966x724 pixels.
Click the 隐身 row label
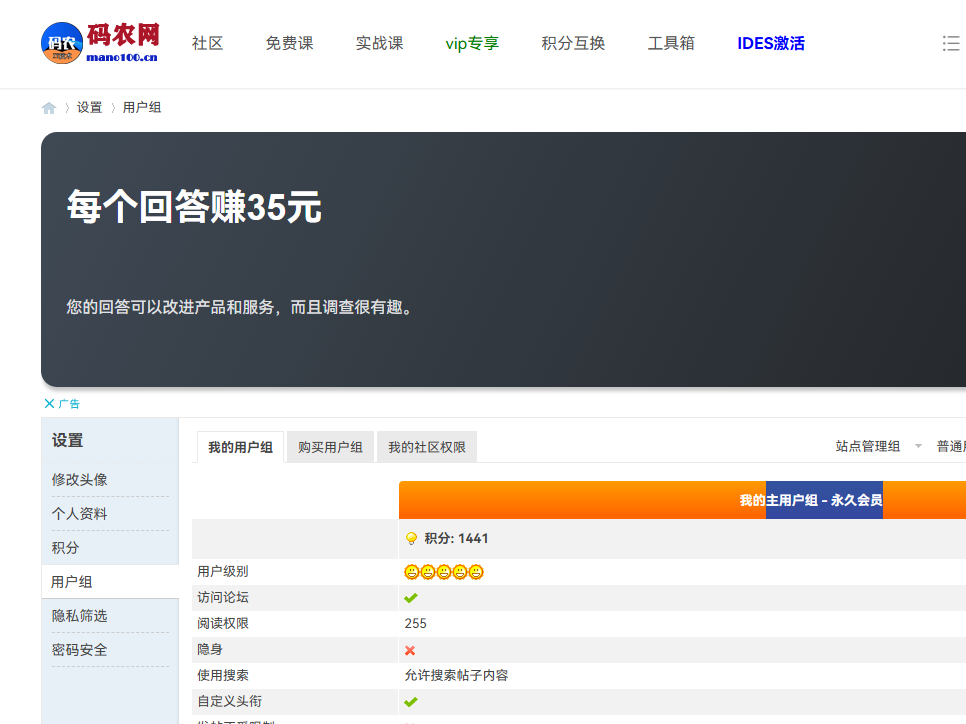[210, 649]
